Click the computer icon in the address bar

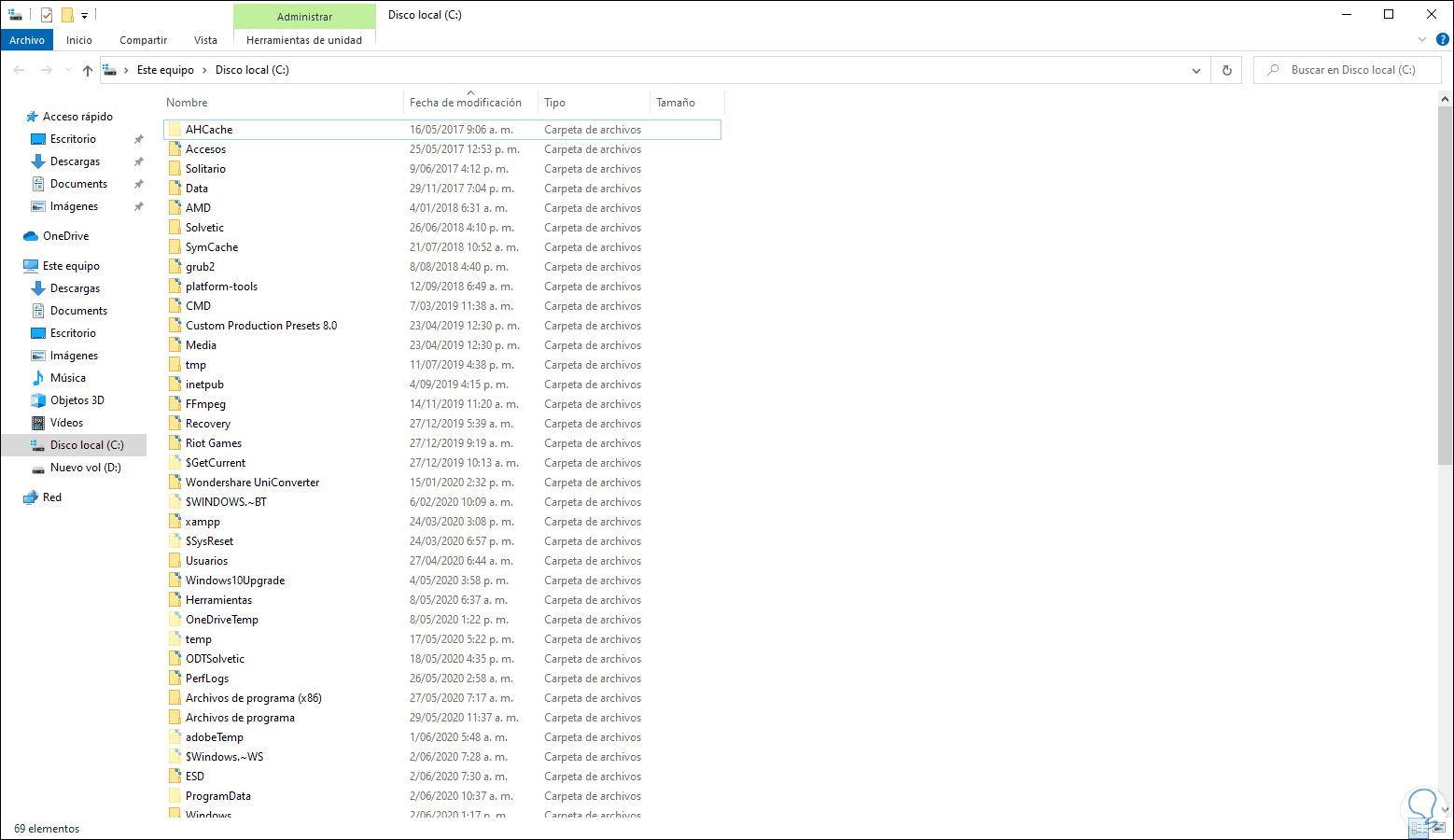point(110,70)
